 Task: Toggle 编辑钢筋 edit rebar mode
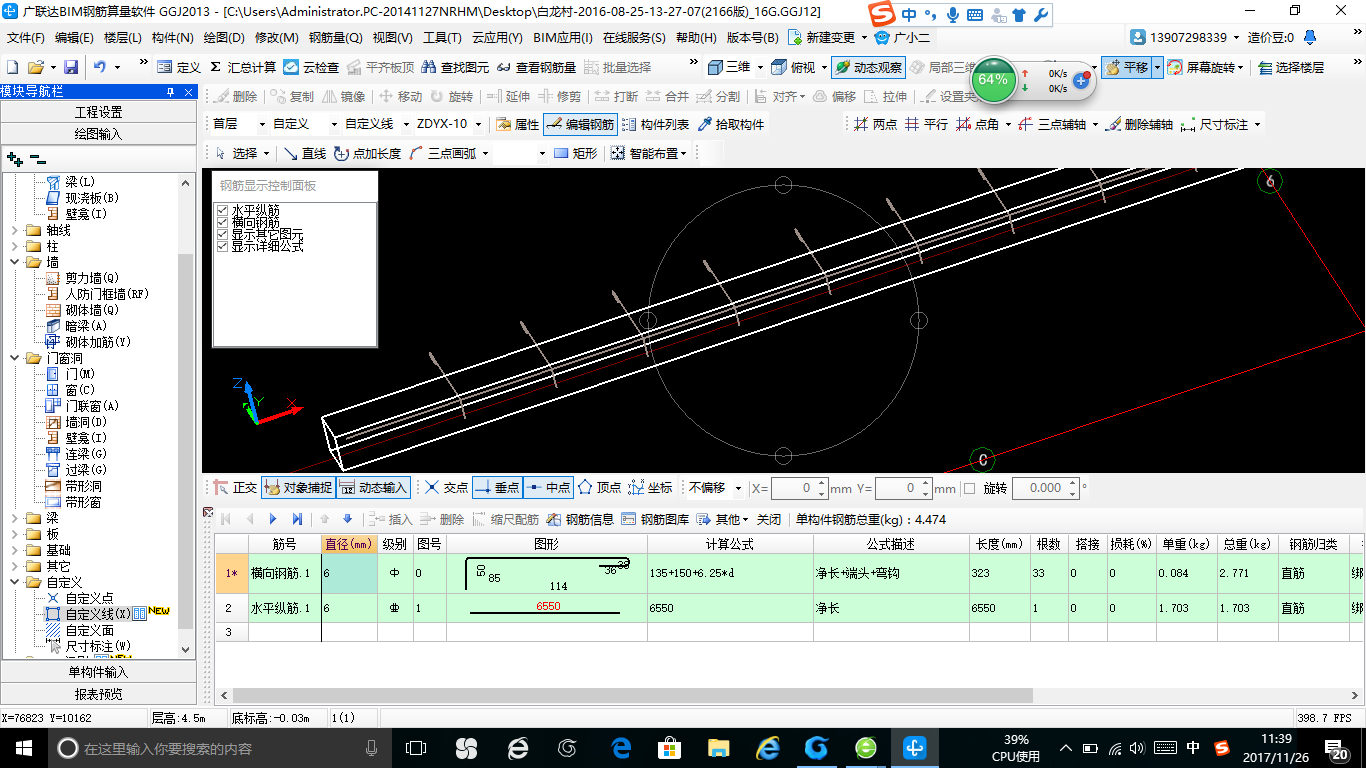580,125
